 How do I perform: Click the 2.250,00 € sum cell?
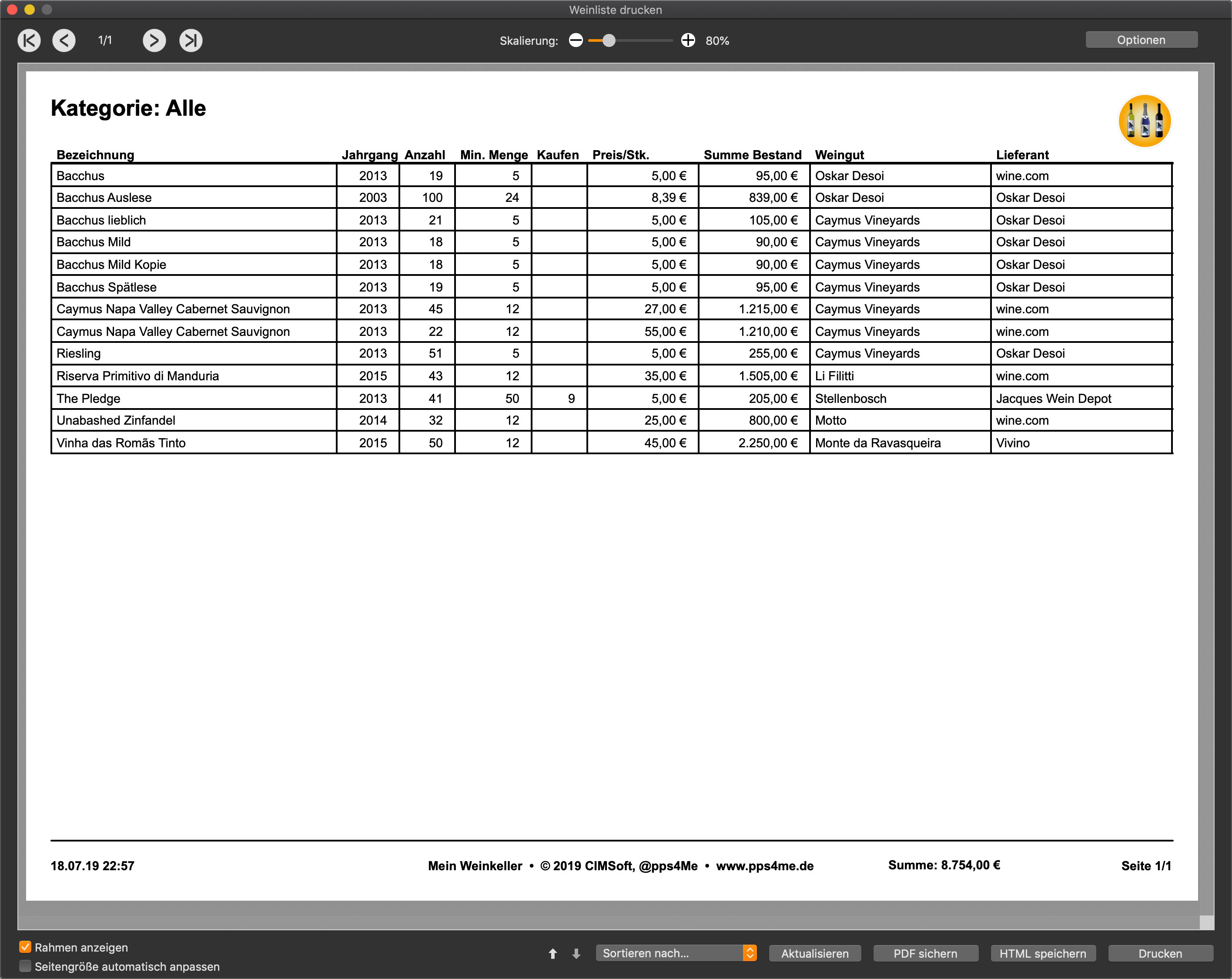click(x=767, y=443)
